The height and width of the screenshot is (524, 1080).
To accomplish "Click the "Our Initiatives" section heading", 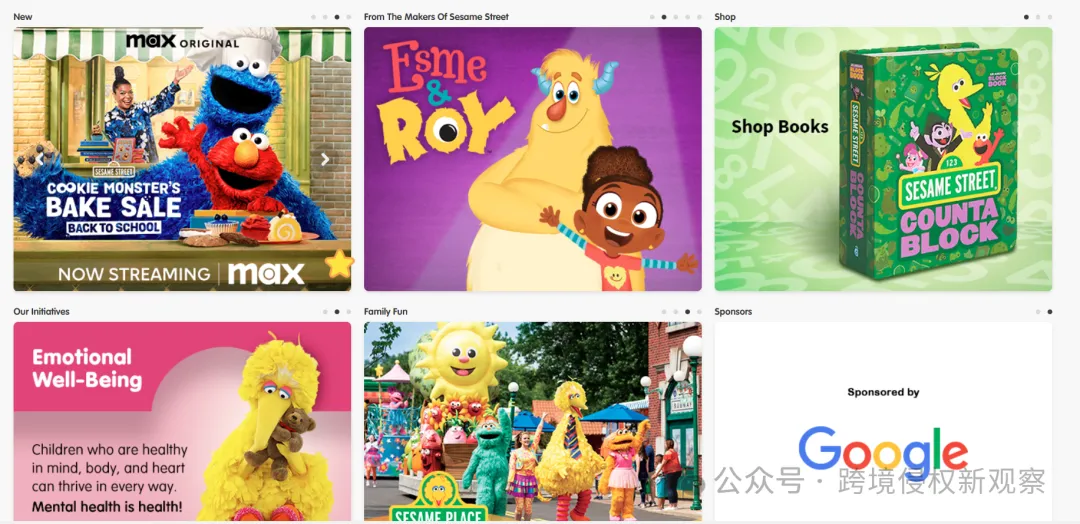I will tap(41, 312).
